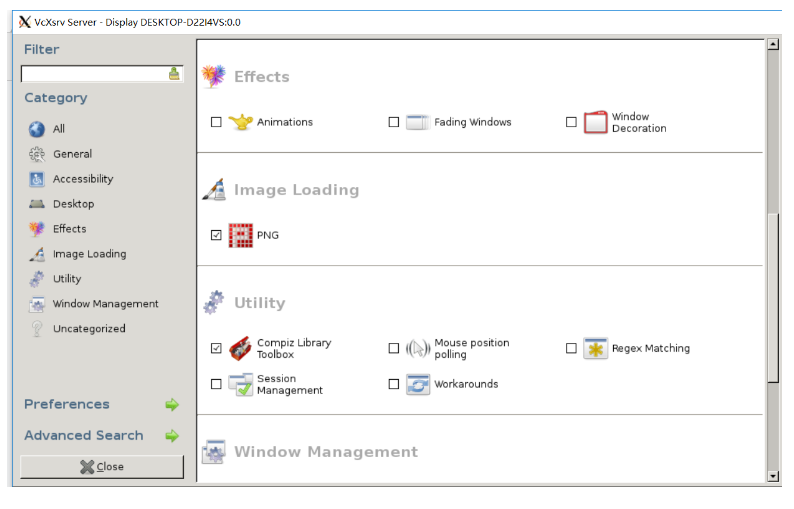This screenshot has width=794, height=509.
Task: Enable the Regex Matching checkbox
Action: (x=571, y=348)
